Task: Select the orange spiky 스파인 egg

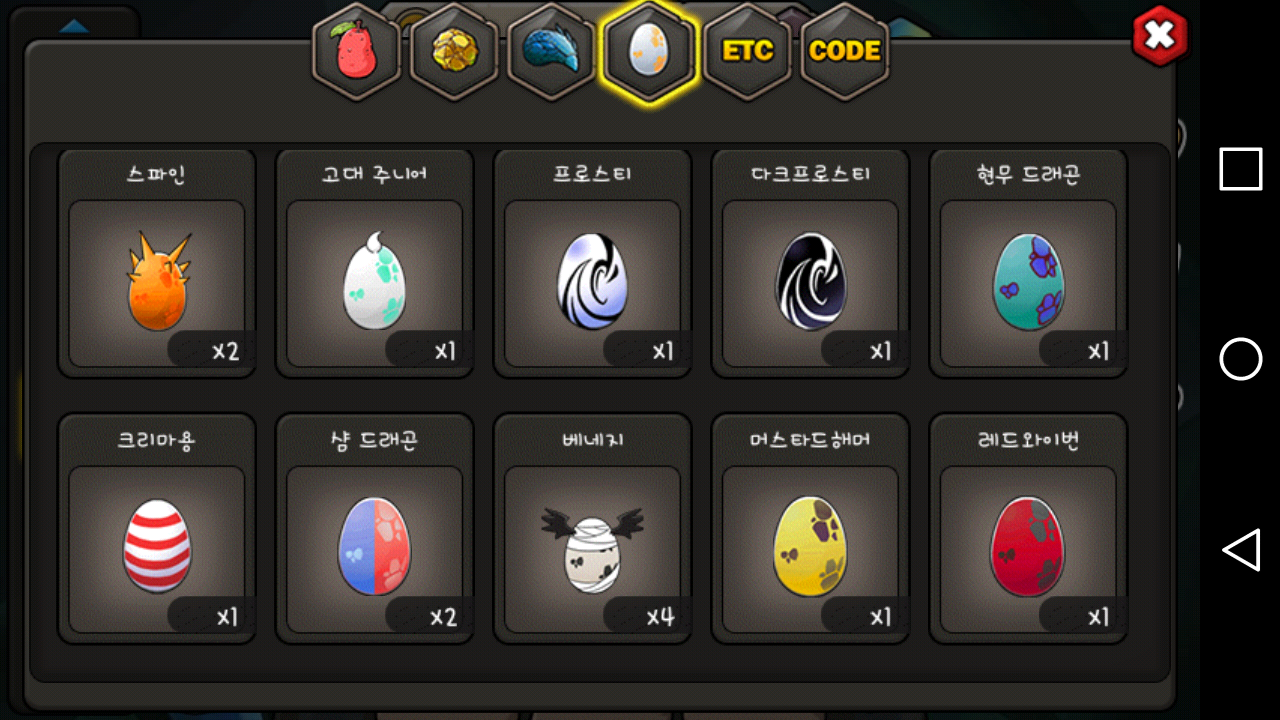Action: pos(157,263)
